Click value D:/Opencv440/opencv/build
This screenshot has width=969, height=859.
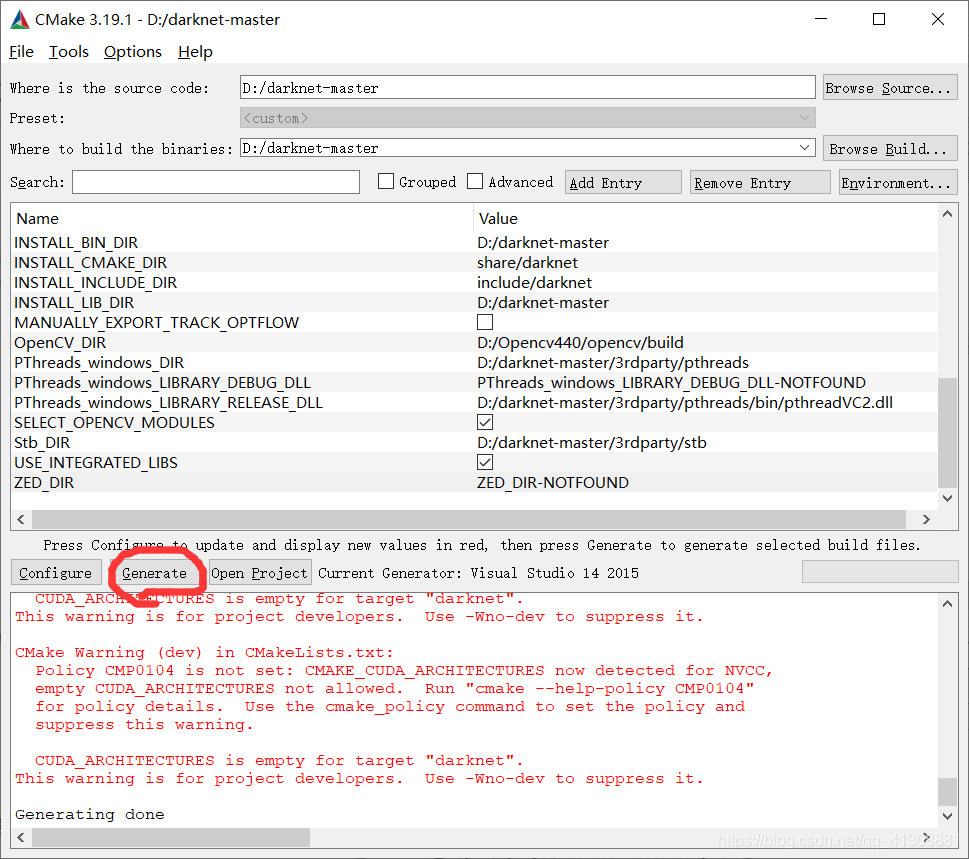580,343
